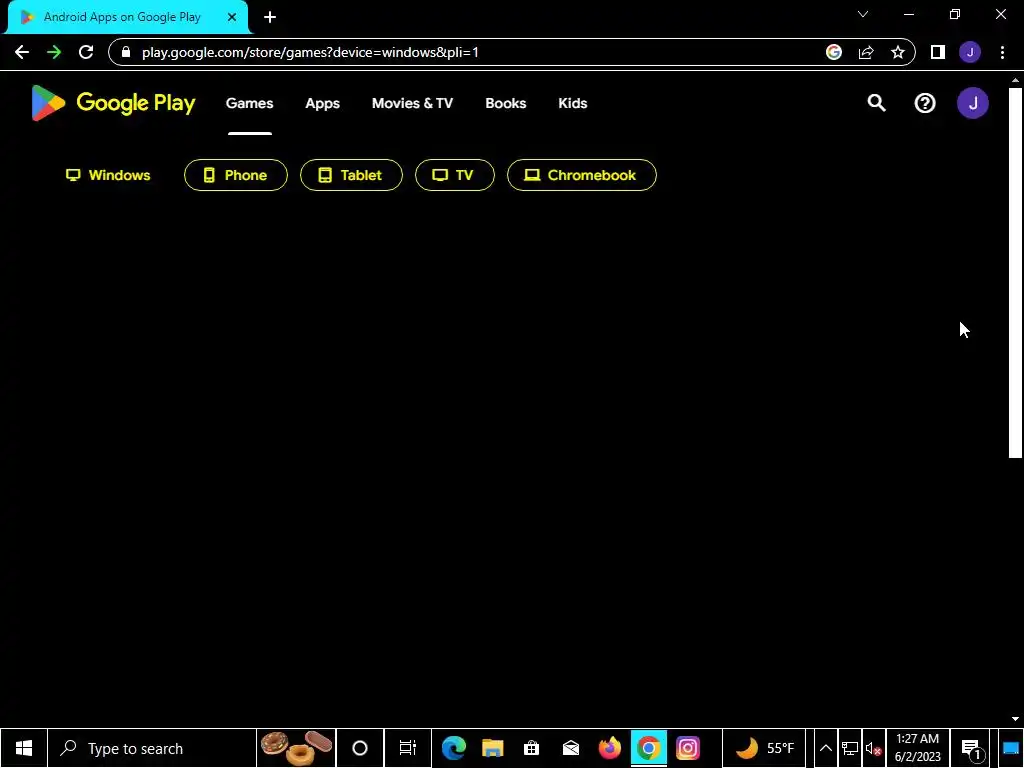
Task: Open the Windows Start menu
Action: click(24, 748)
